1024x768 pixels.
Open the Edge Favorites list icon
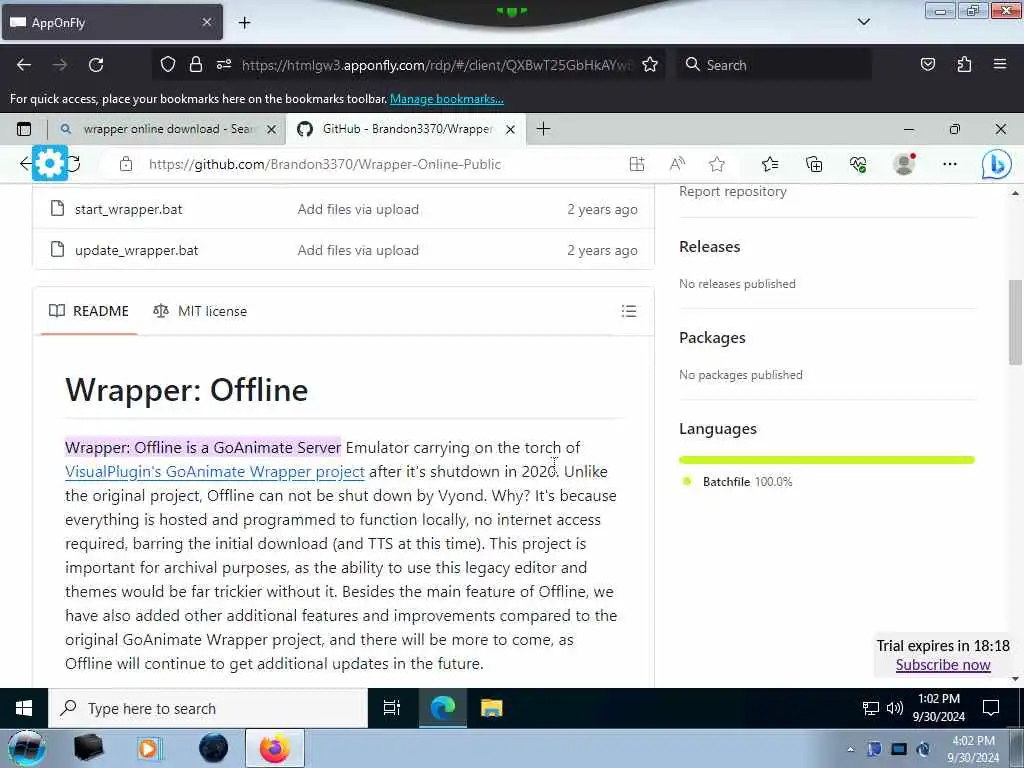[770, 165]
